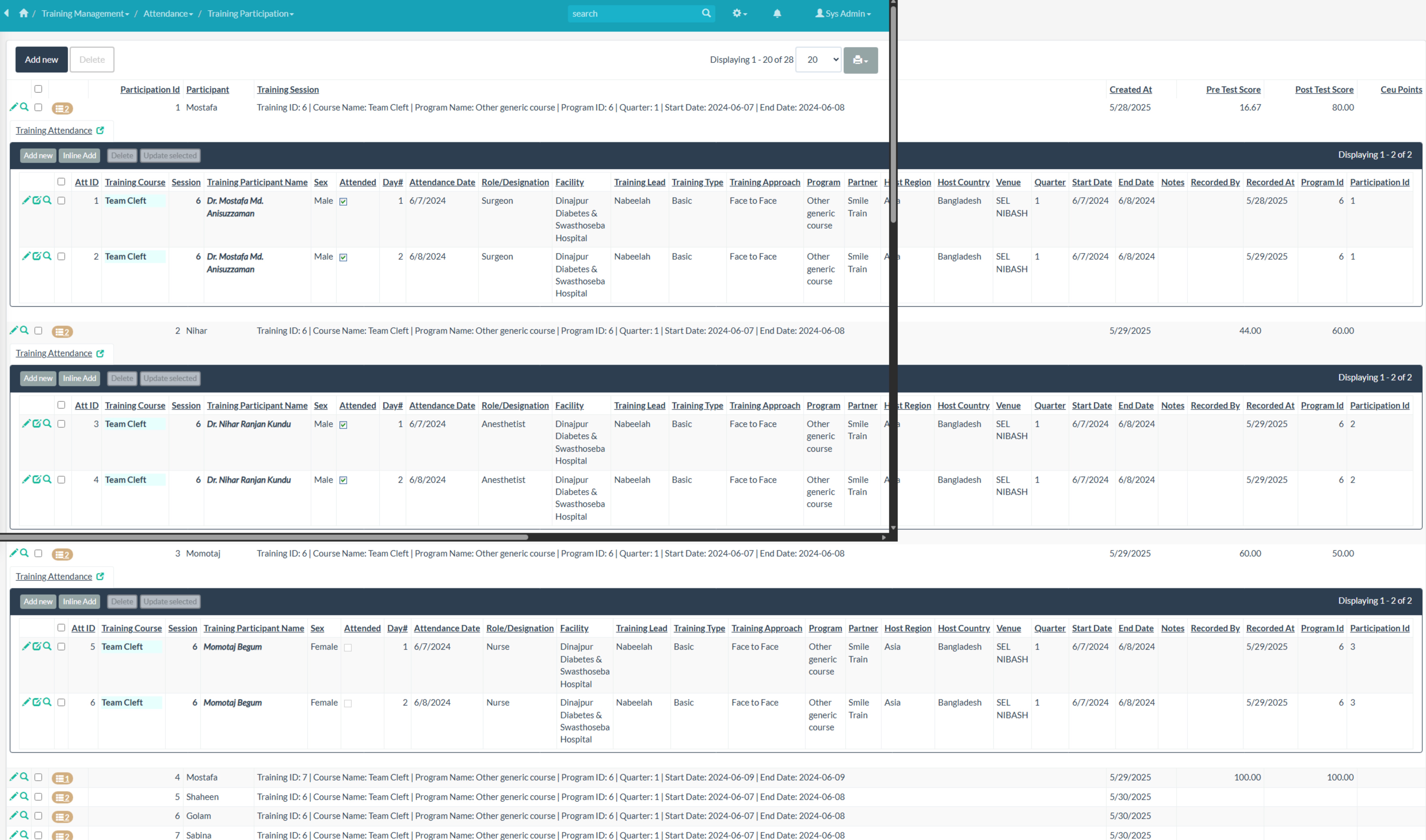
Task: Click the detail count badge on Momotaj row
Action: pyautogui.click(x=62, y=554)
